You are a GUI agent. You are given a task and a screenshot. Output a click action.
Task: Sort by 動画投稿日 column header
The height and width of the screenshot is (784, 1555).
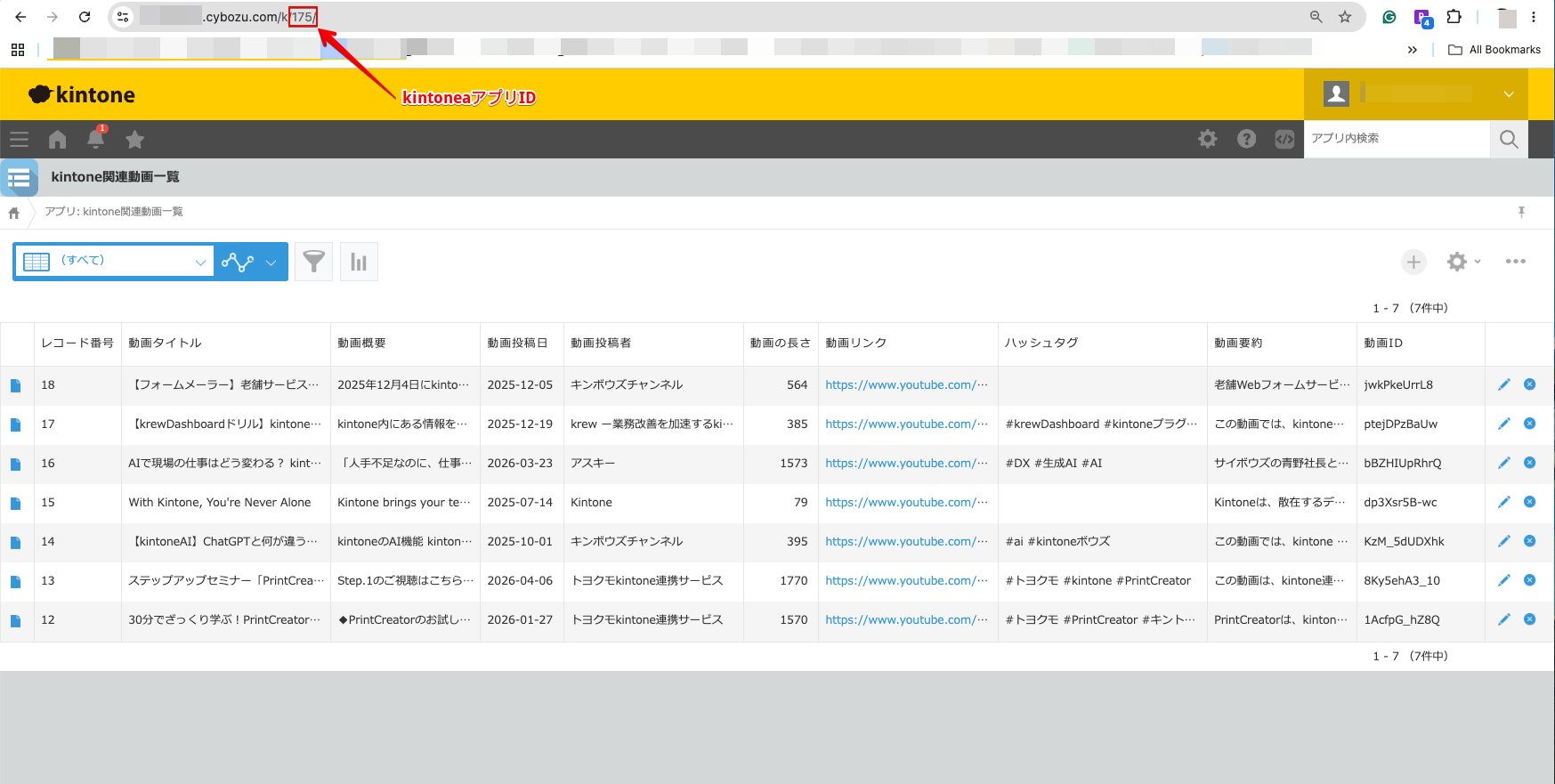[x=517, y=344]
